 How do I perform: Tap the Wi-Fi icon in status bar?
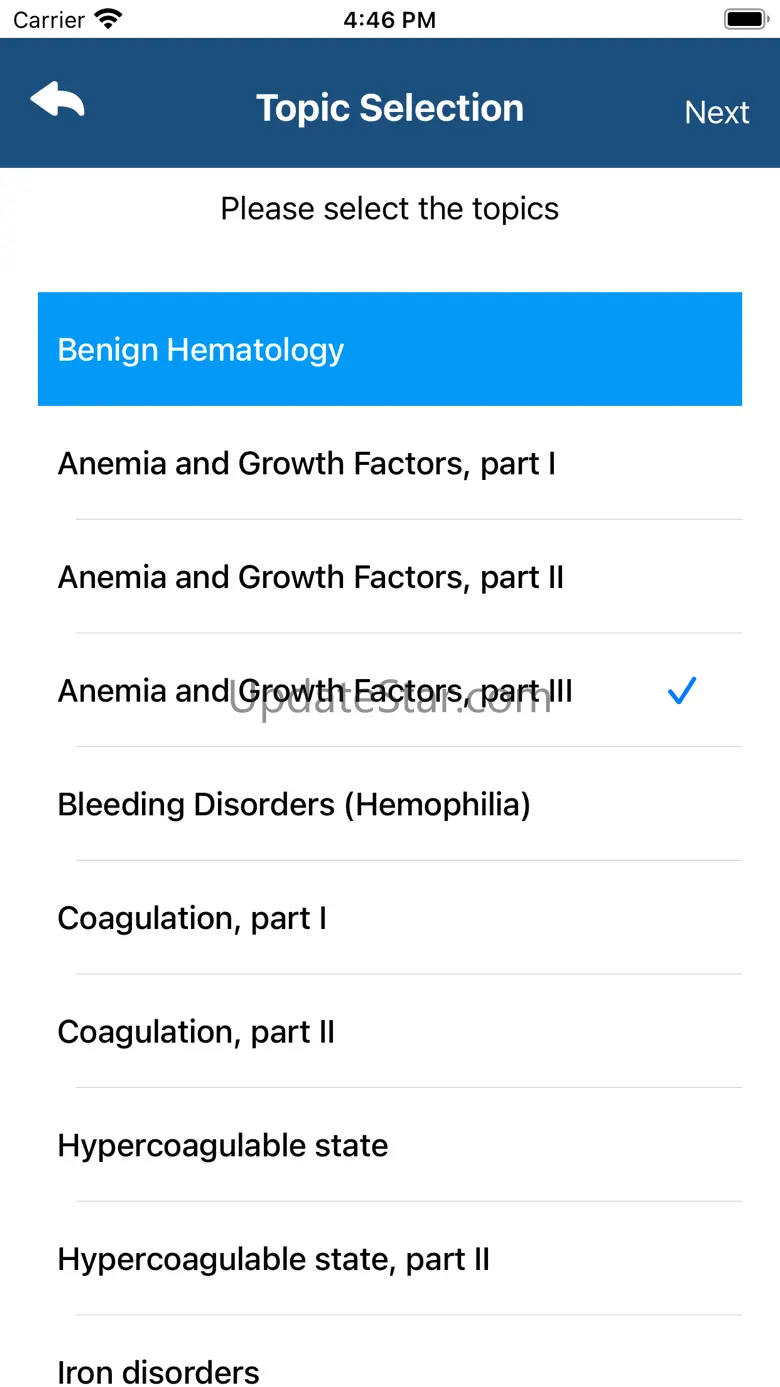(x=107, y=19)
